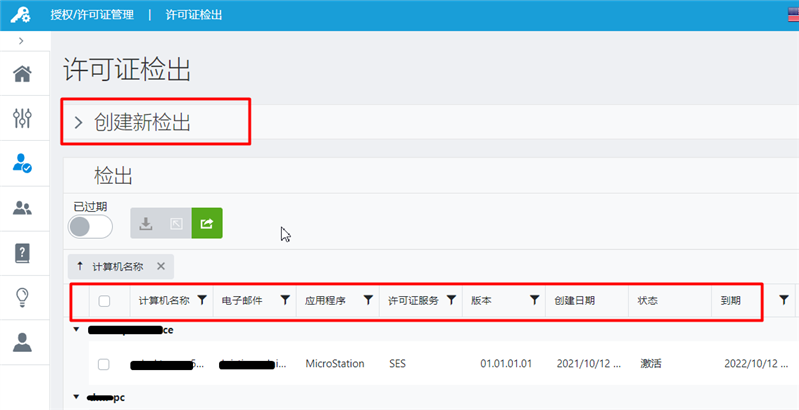
Task: Sort by the 版本 column header
Action: click(481, 300)
